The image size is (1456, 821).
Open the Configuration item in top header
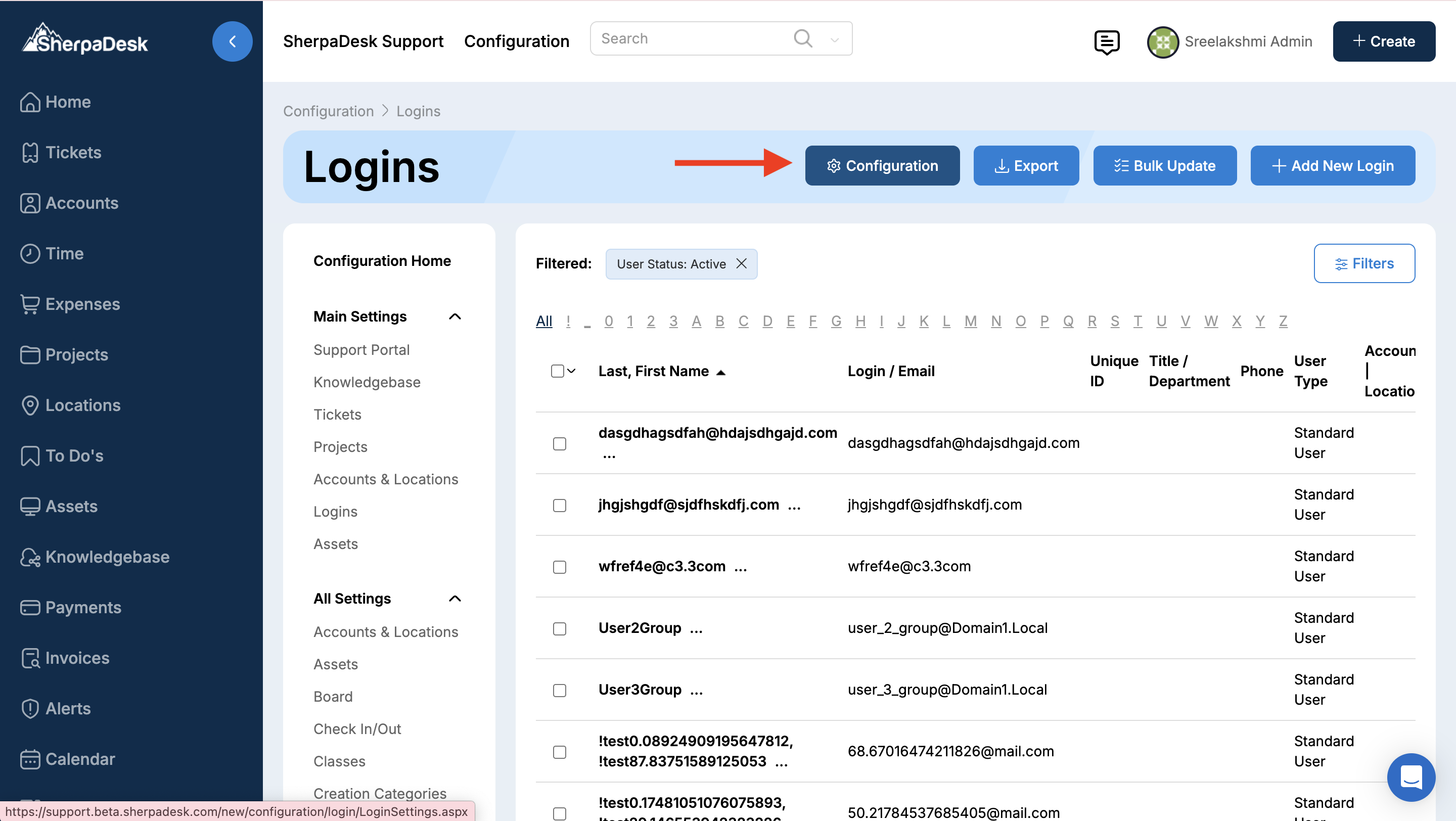[x=517, y=41]
